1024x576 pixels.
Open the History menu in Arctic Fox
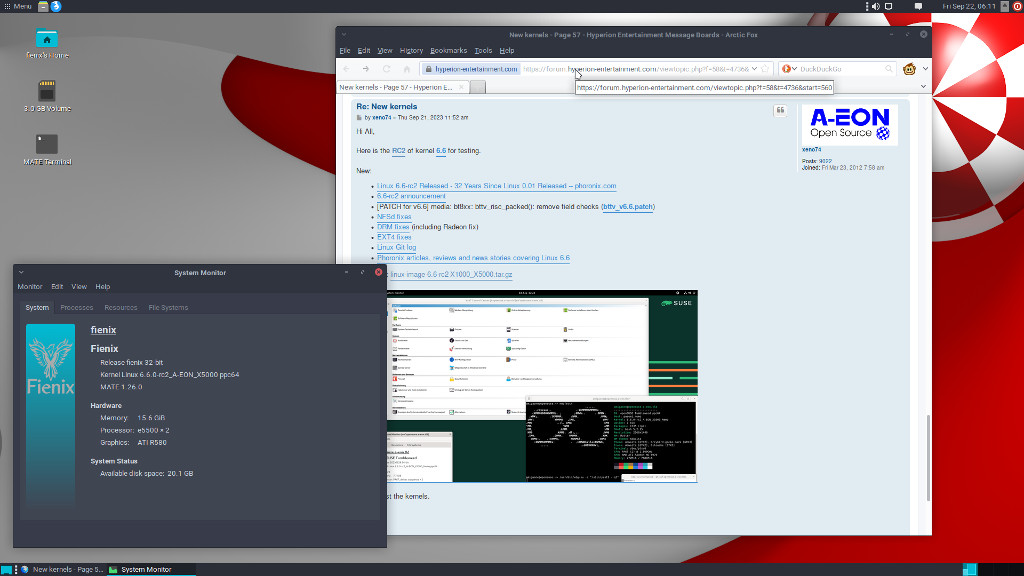[411, 50]
